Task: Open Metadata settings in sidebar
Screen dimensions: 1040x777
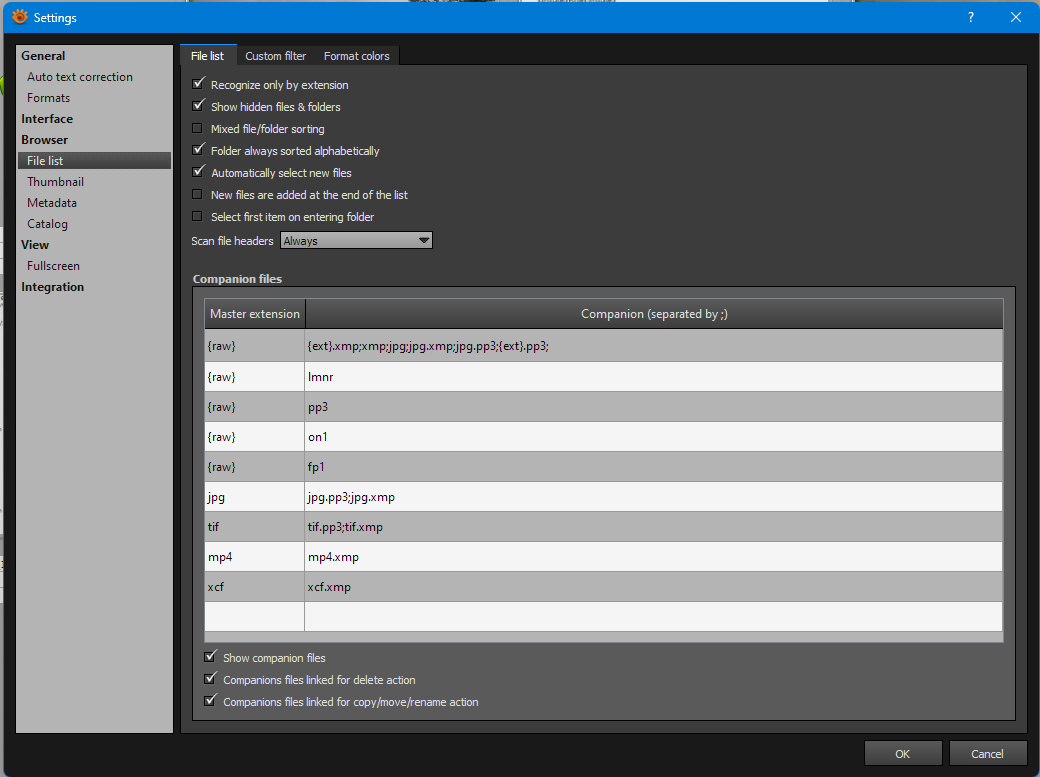Action: [x=52, y=203]
